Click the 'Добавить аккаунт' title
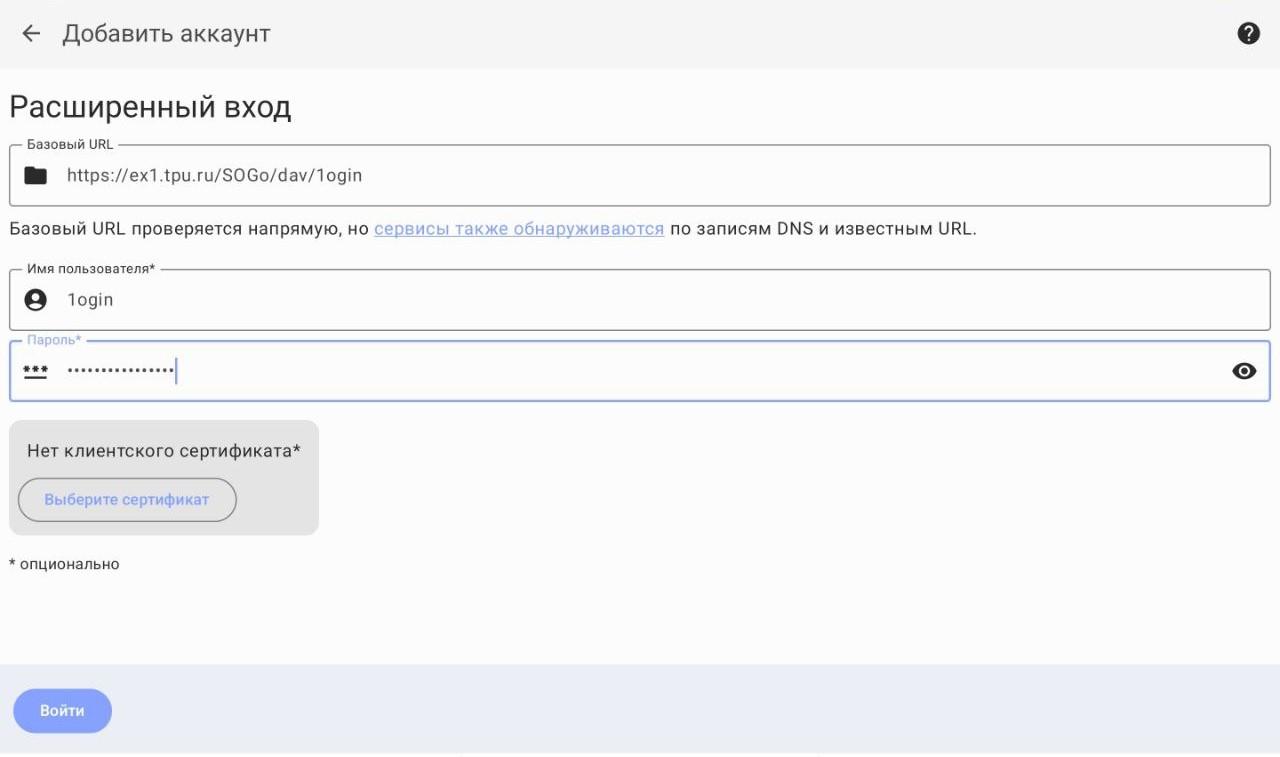 click(166, 34)
